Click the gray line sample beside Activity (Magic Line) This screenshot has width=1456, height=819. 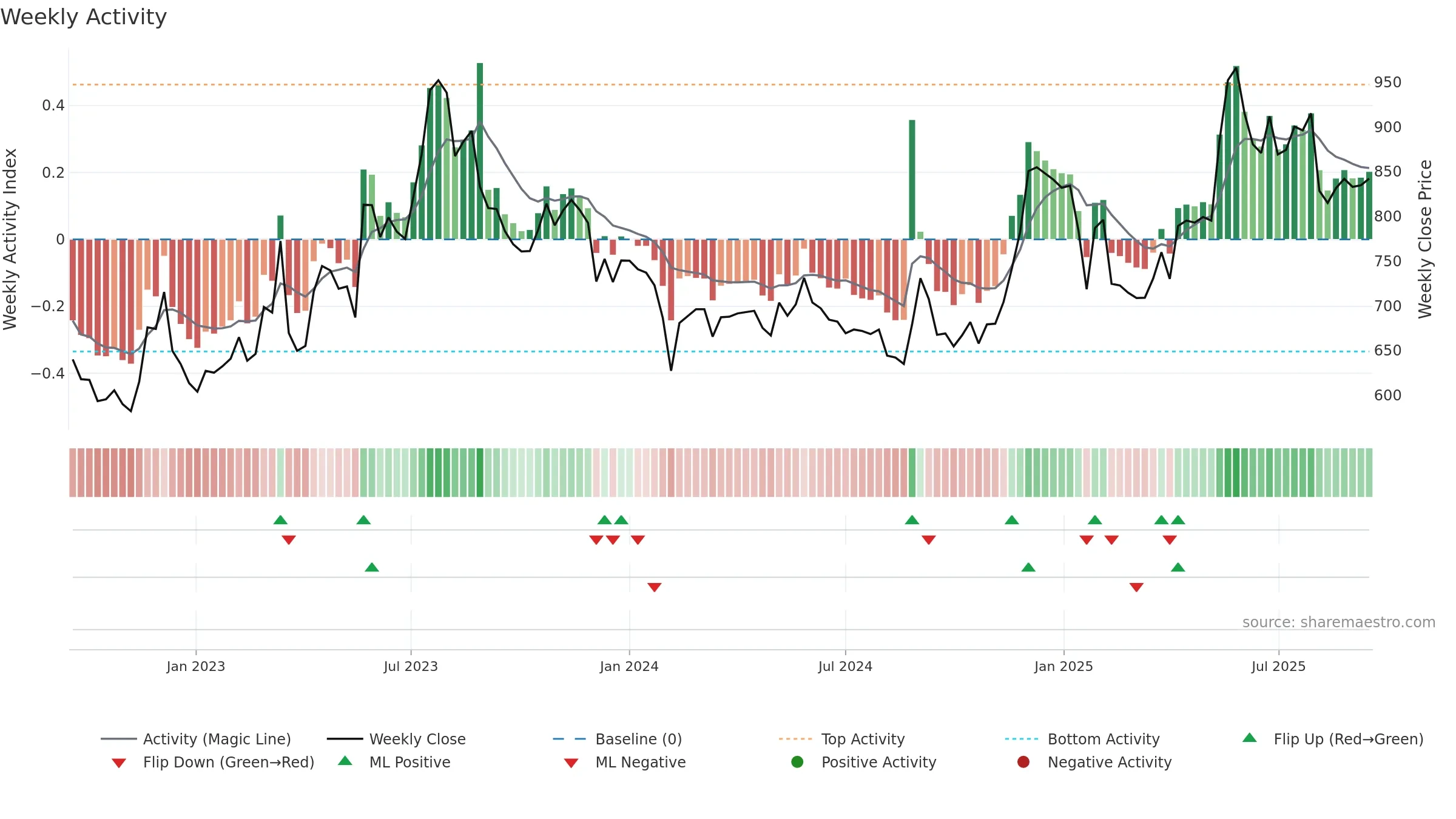tap(119, 739)
